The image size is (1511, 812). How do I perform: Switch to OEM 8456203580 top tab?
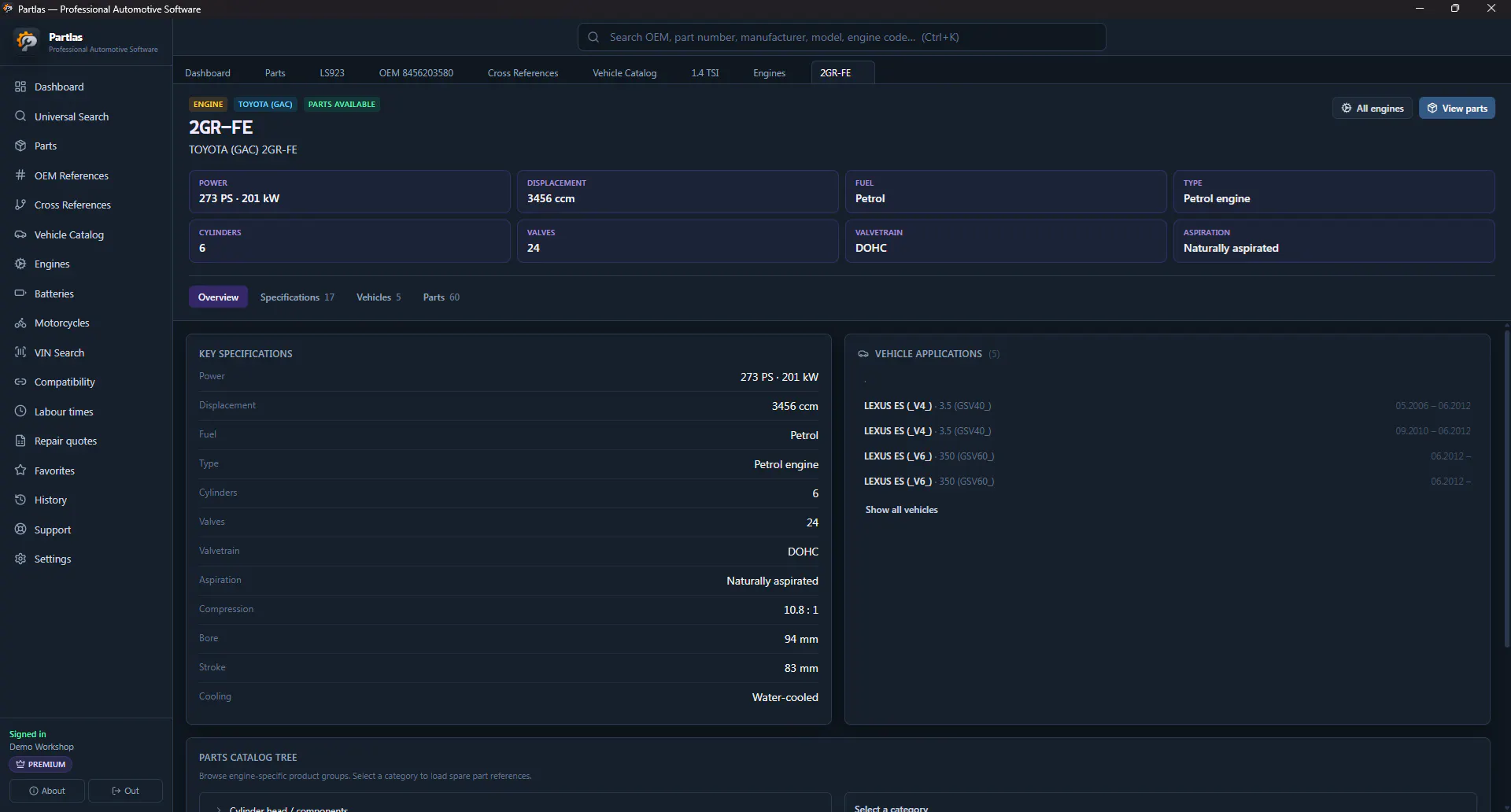[x=416, y=72]
